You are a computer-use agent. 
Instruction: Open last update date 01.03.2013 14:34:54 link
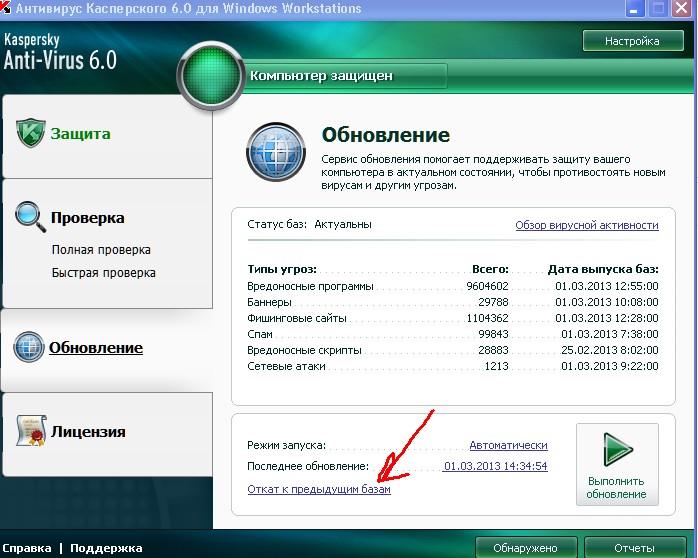click(495, 466)
